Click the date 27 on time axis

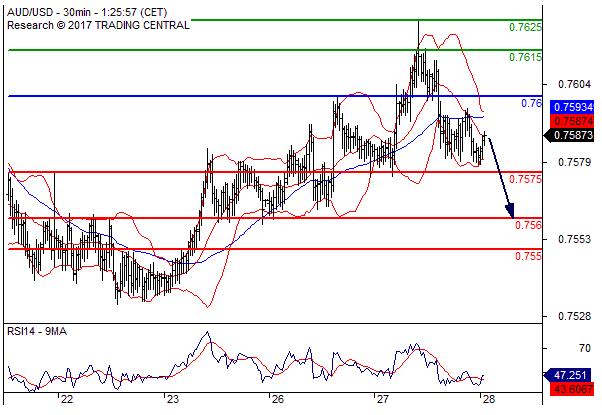(382, 400)
